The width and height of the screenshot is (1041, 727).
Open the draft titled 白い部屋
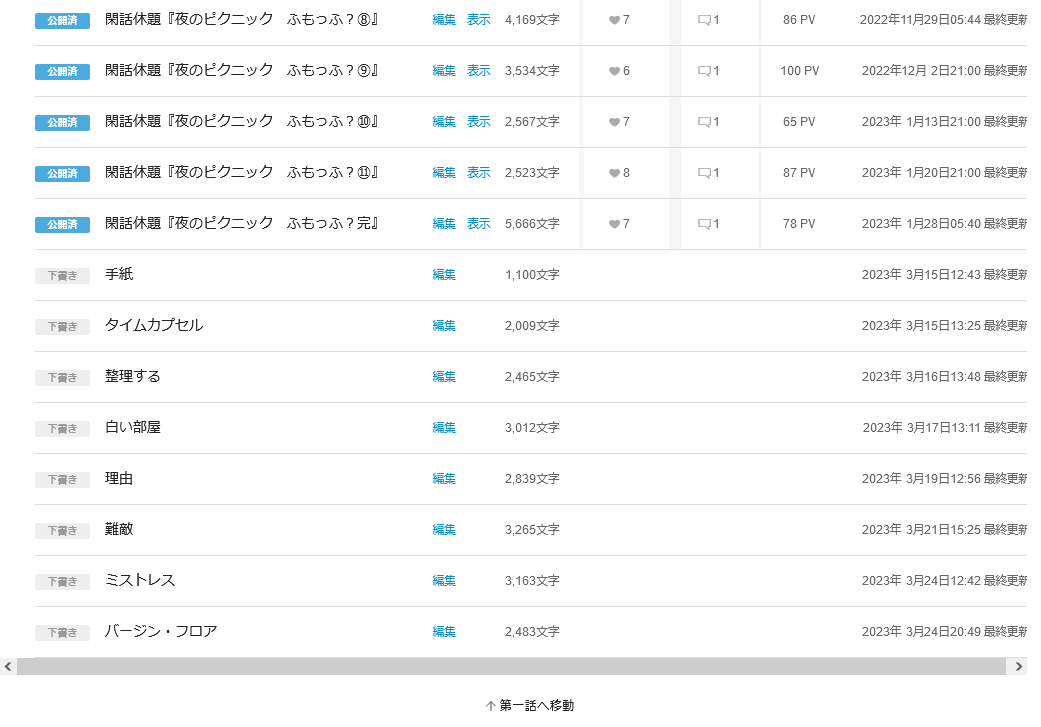(133, 428)
